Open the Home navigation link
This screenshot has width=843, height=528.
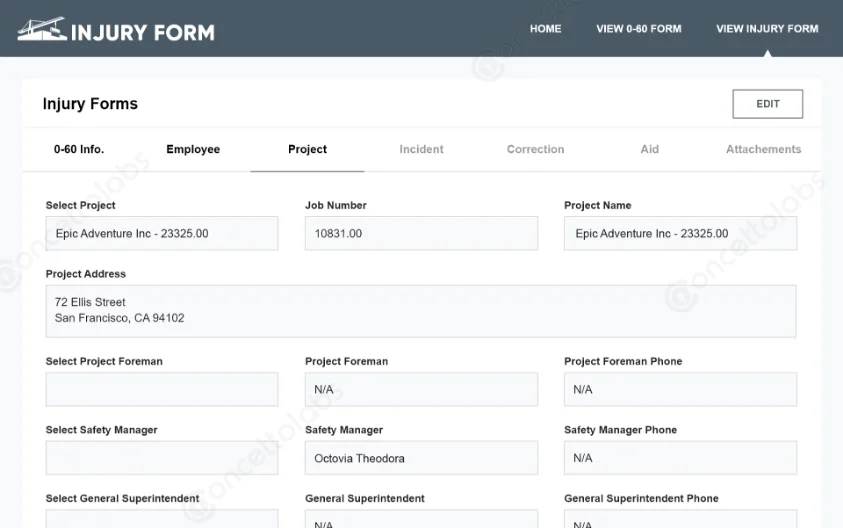(545, 29)
